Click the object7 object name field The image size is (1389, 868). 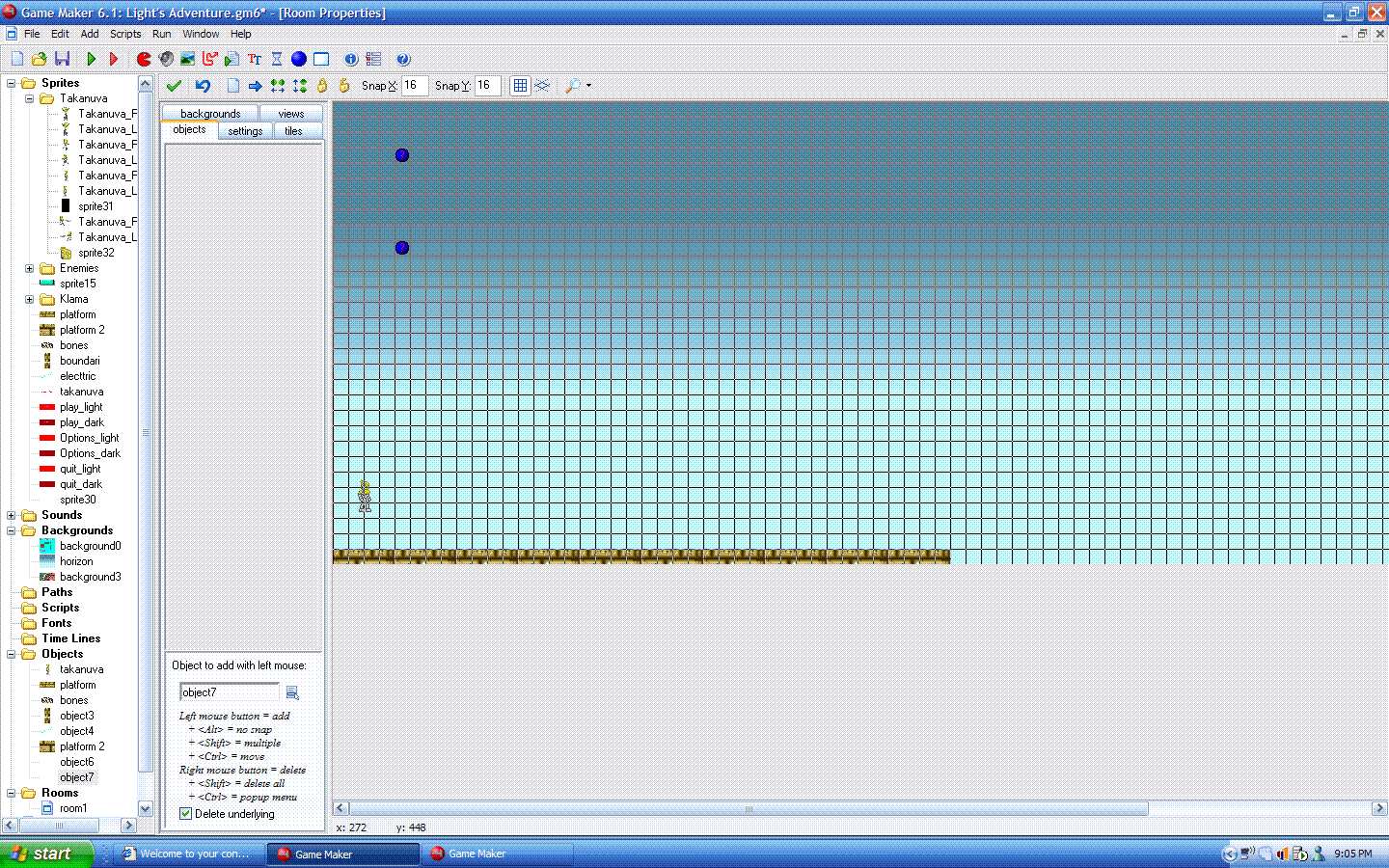coord(230,692)
